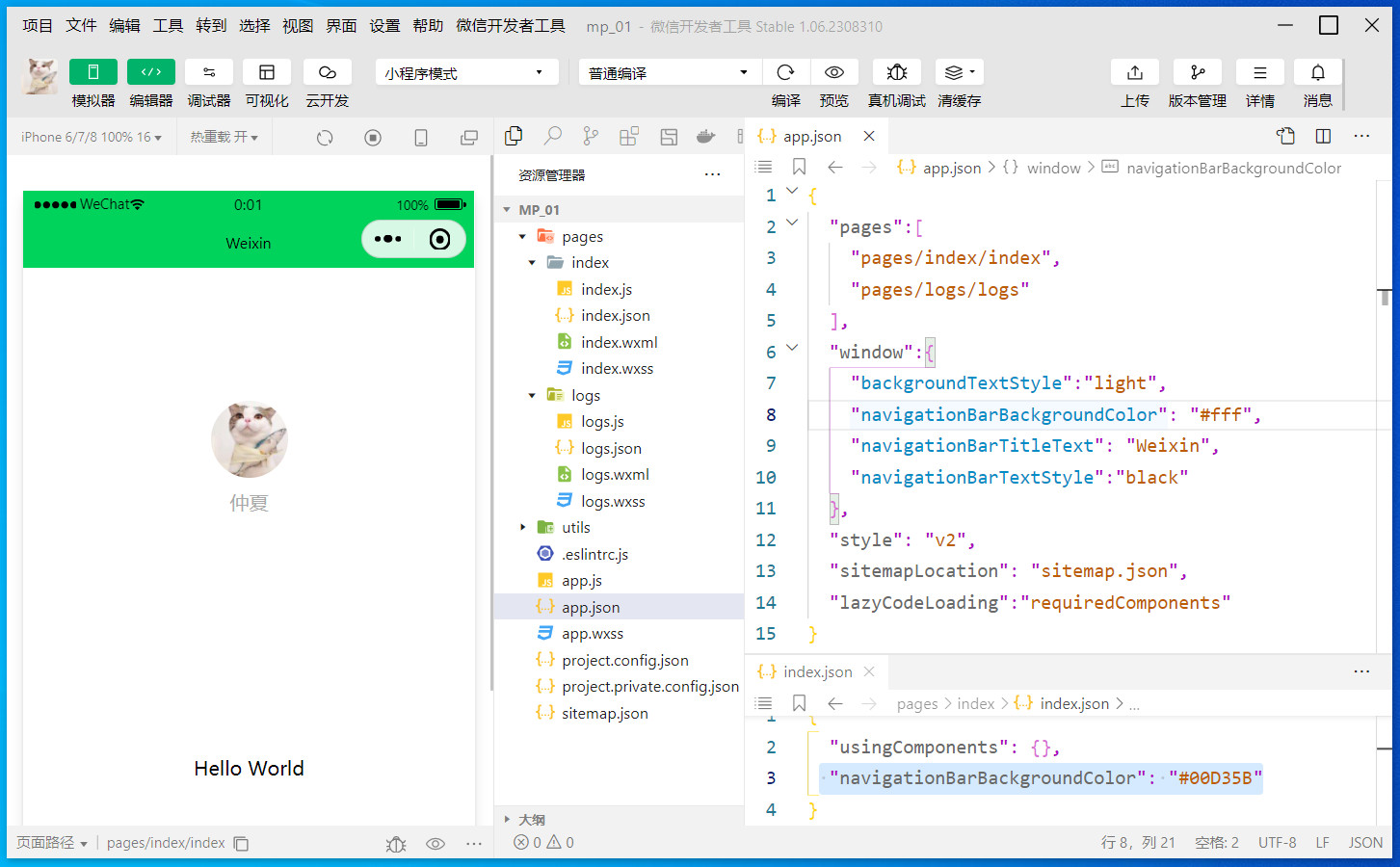
Task: Open Version Management icon
Action: click(1198, 72)
